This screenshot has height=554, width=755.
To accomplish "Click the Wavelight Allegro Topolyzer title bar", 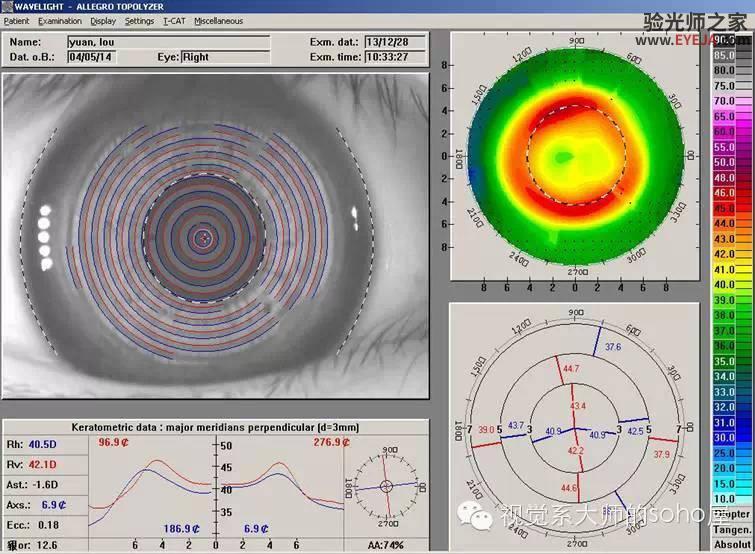I will (378, 6).
